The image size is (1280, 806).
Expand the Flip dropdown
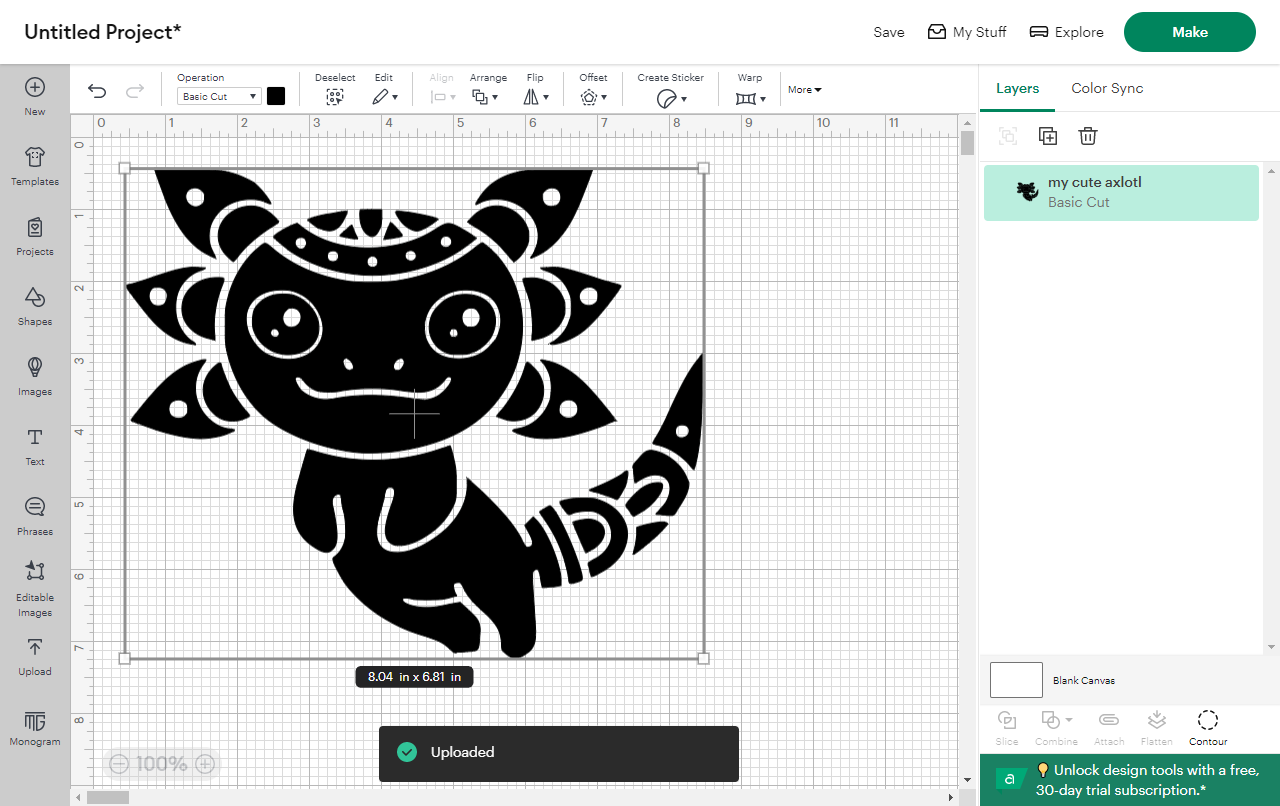pyautogui.click(x=535, y=96)
